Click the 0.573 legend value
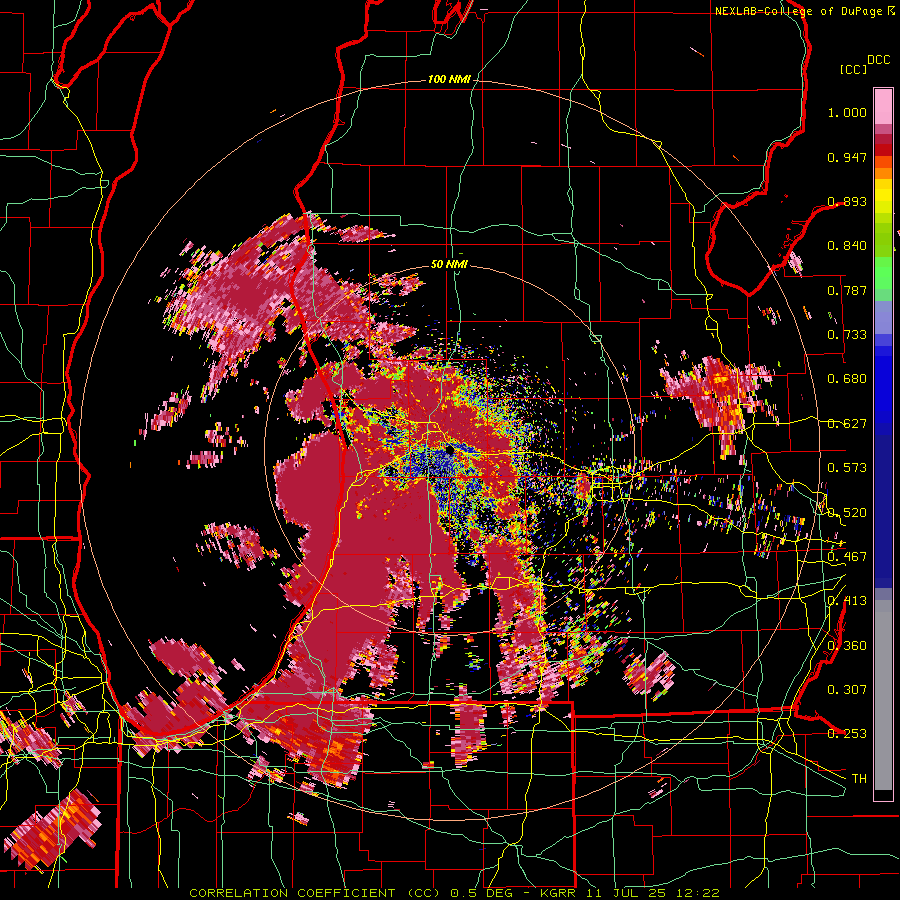Viewport: 900px width, 900px height. click(x=847, y=468)
